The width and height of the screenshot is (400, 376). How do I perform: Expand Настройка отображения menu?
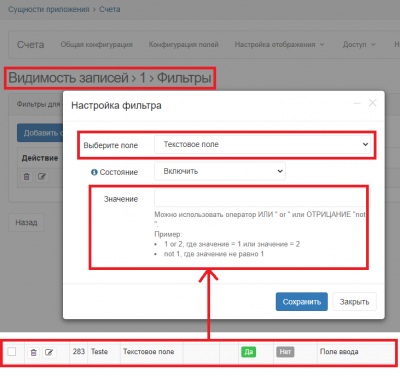pos(279,44)
